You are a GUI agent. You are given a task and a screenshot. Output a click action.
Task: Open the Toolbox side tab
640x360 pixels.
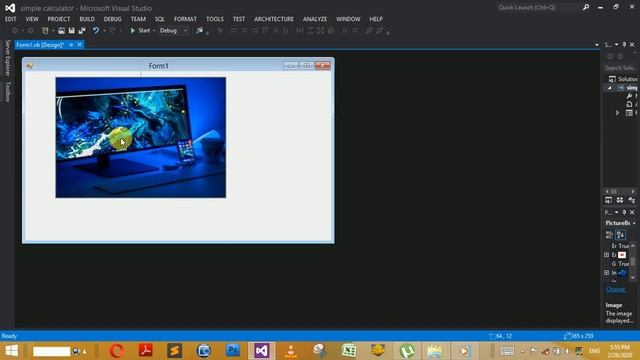7,91
